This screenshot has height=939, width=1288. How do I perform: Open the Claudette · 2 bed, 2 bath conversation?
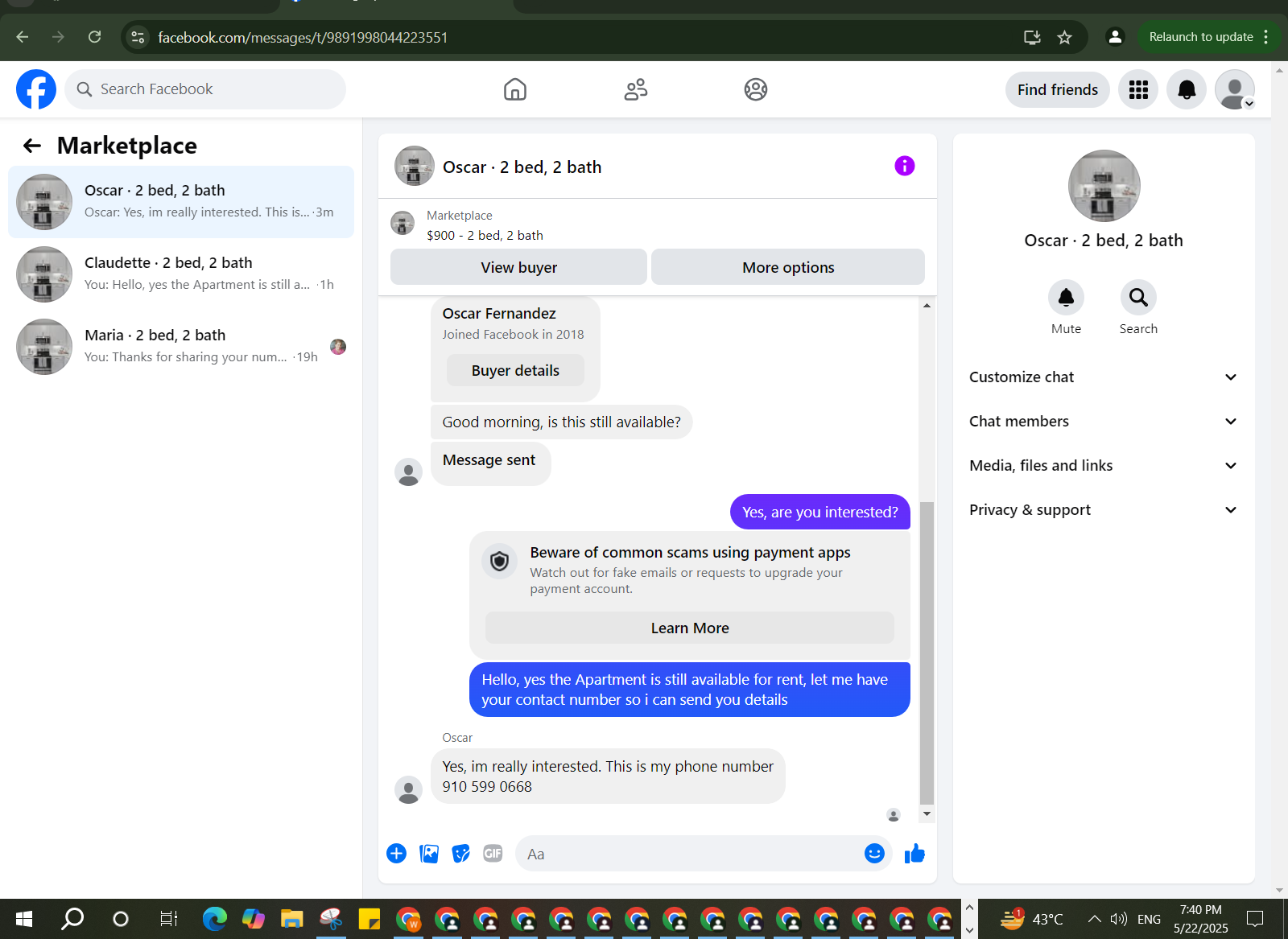[181, 274]
